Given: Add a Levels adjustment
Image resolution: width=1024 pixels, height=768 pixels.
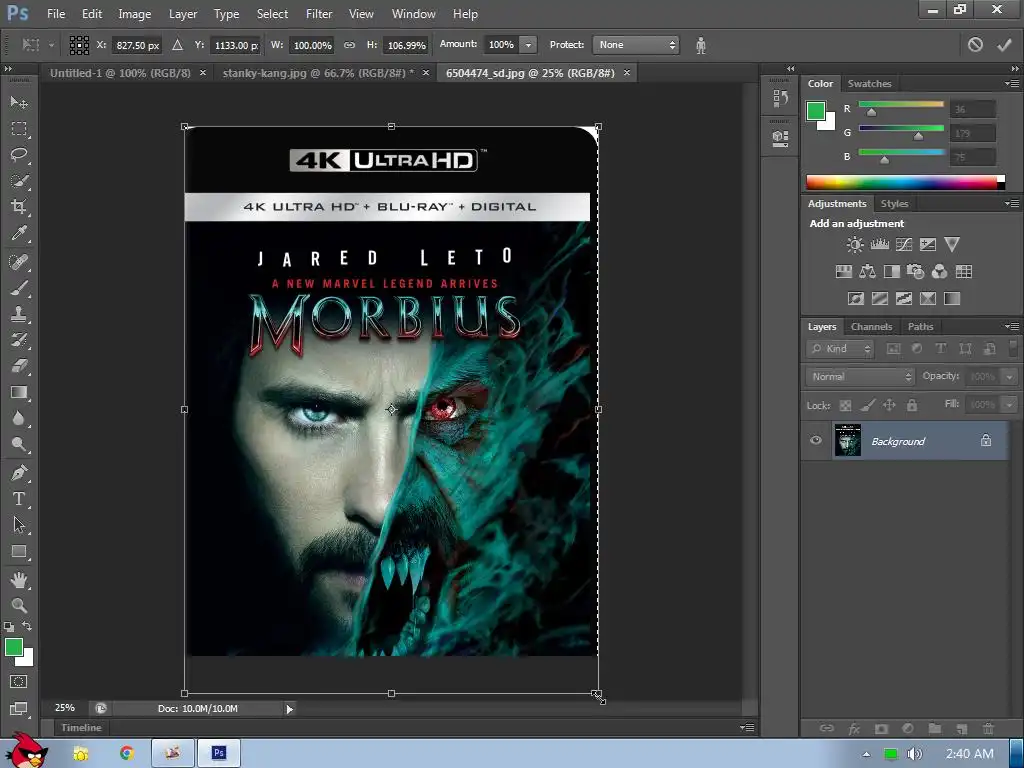Looking at the screenshot, I should [x=880, y=245].
